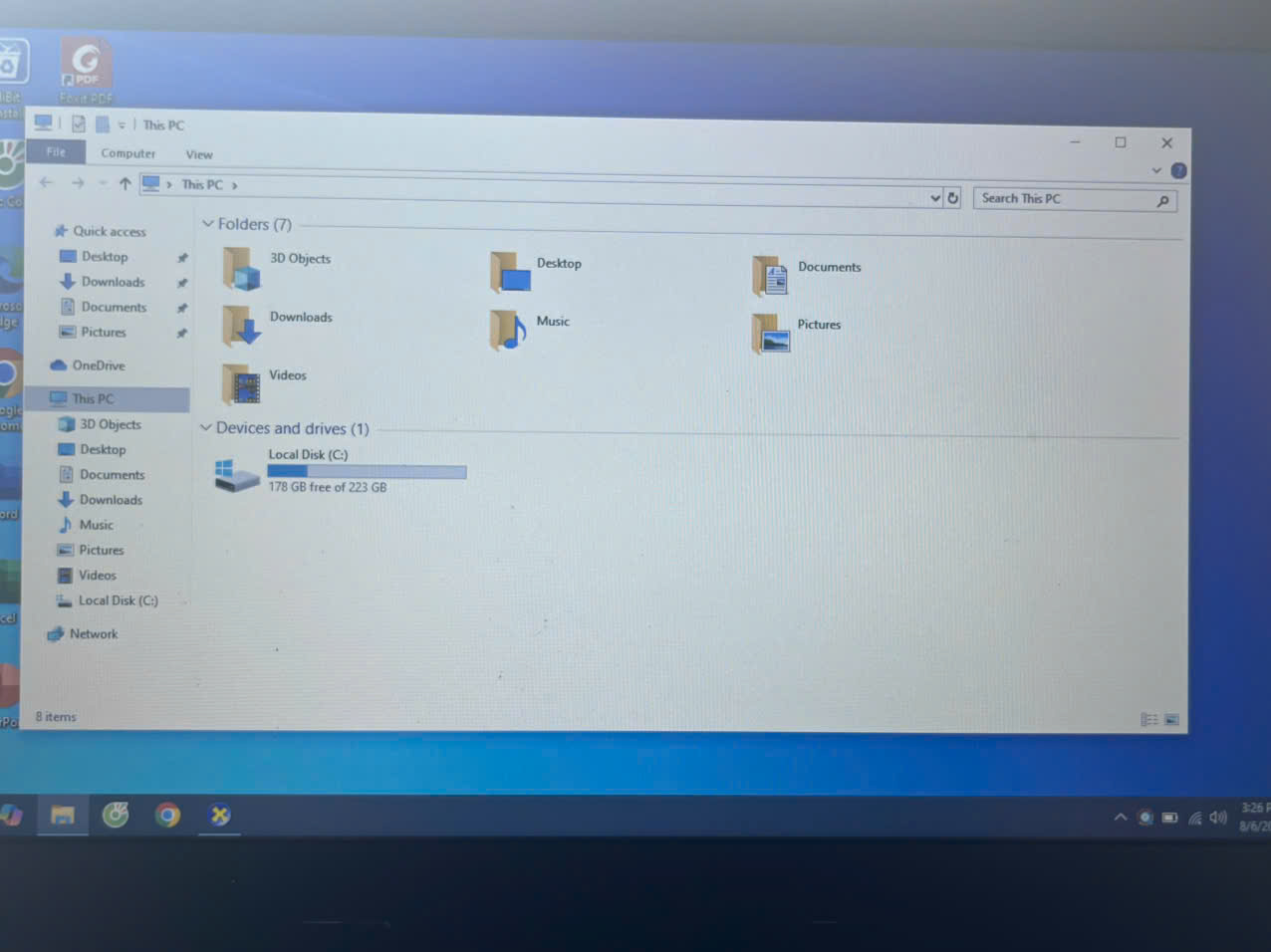Click the Forward navigation arrow

(x=78, y=183)
